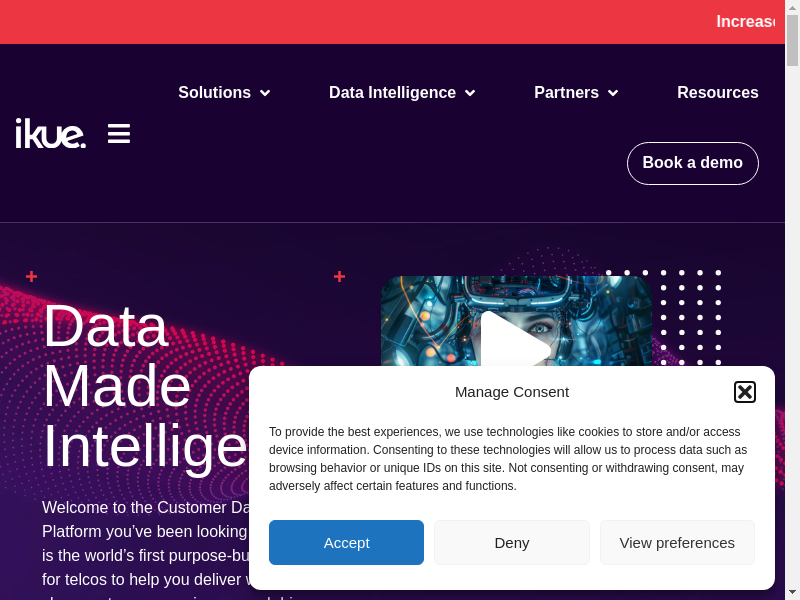Open the Resources menu item
Viewport: 800px width, 600px height.
pos(717,93)
